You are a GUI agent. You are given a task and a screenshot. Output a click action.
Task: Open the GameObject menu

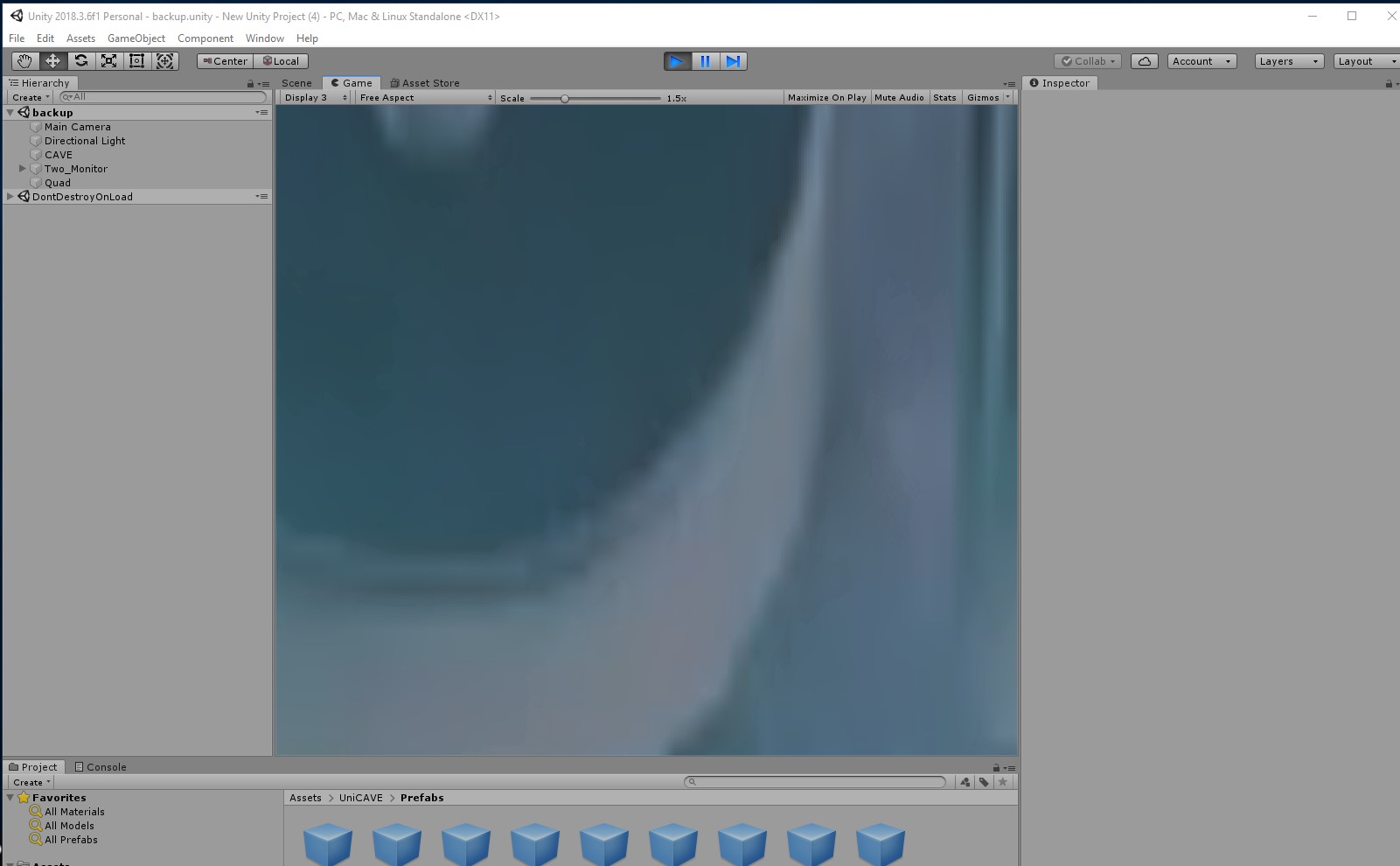pos(136,38)
